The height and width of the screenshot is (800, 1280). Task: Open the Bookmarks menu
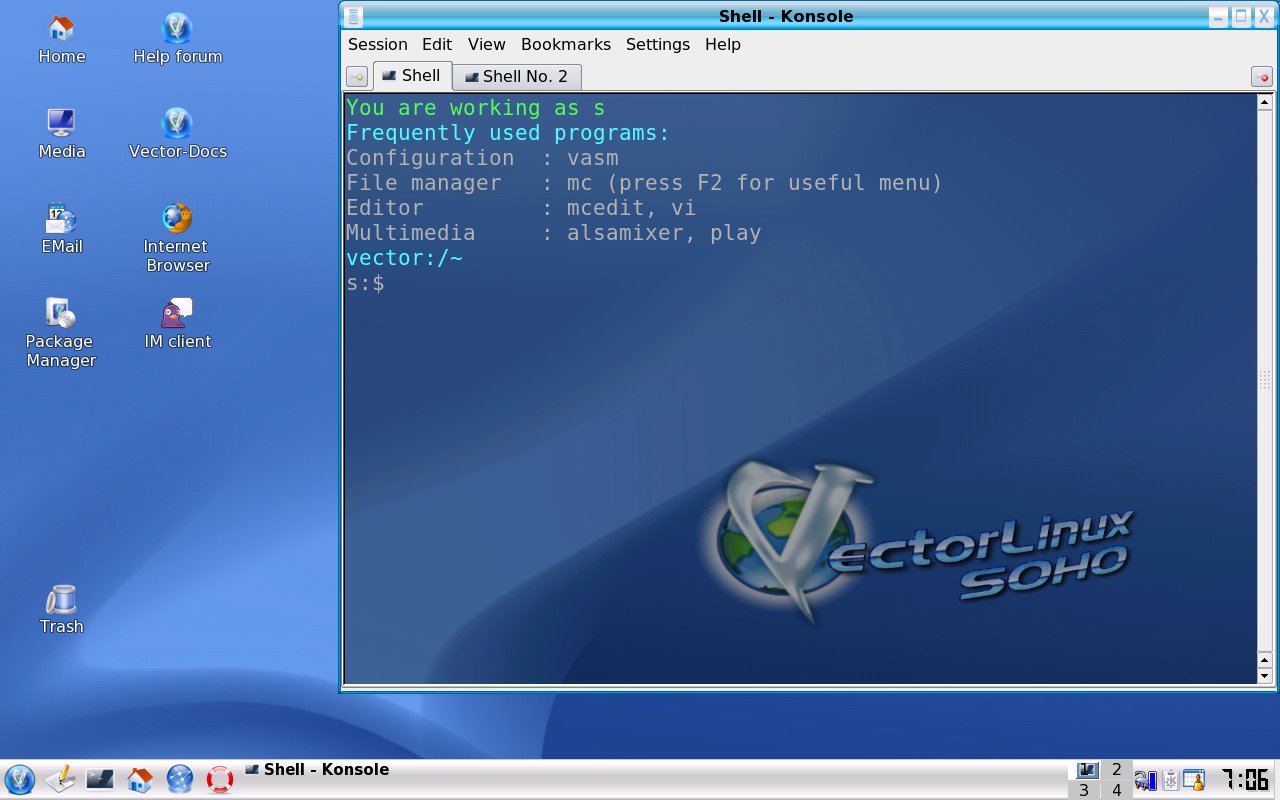point(566,45)
